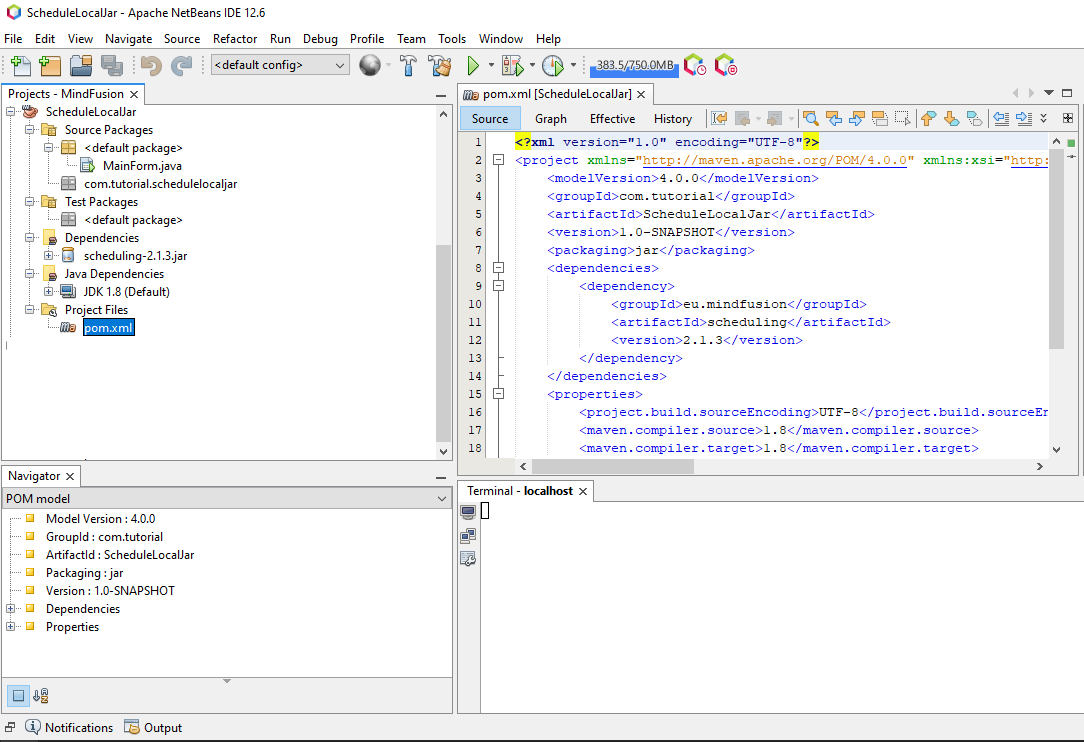The width and height of the screenshot is (1084, 742).
Task: Select pom.xml under Project Files
Action: [108, 327]
